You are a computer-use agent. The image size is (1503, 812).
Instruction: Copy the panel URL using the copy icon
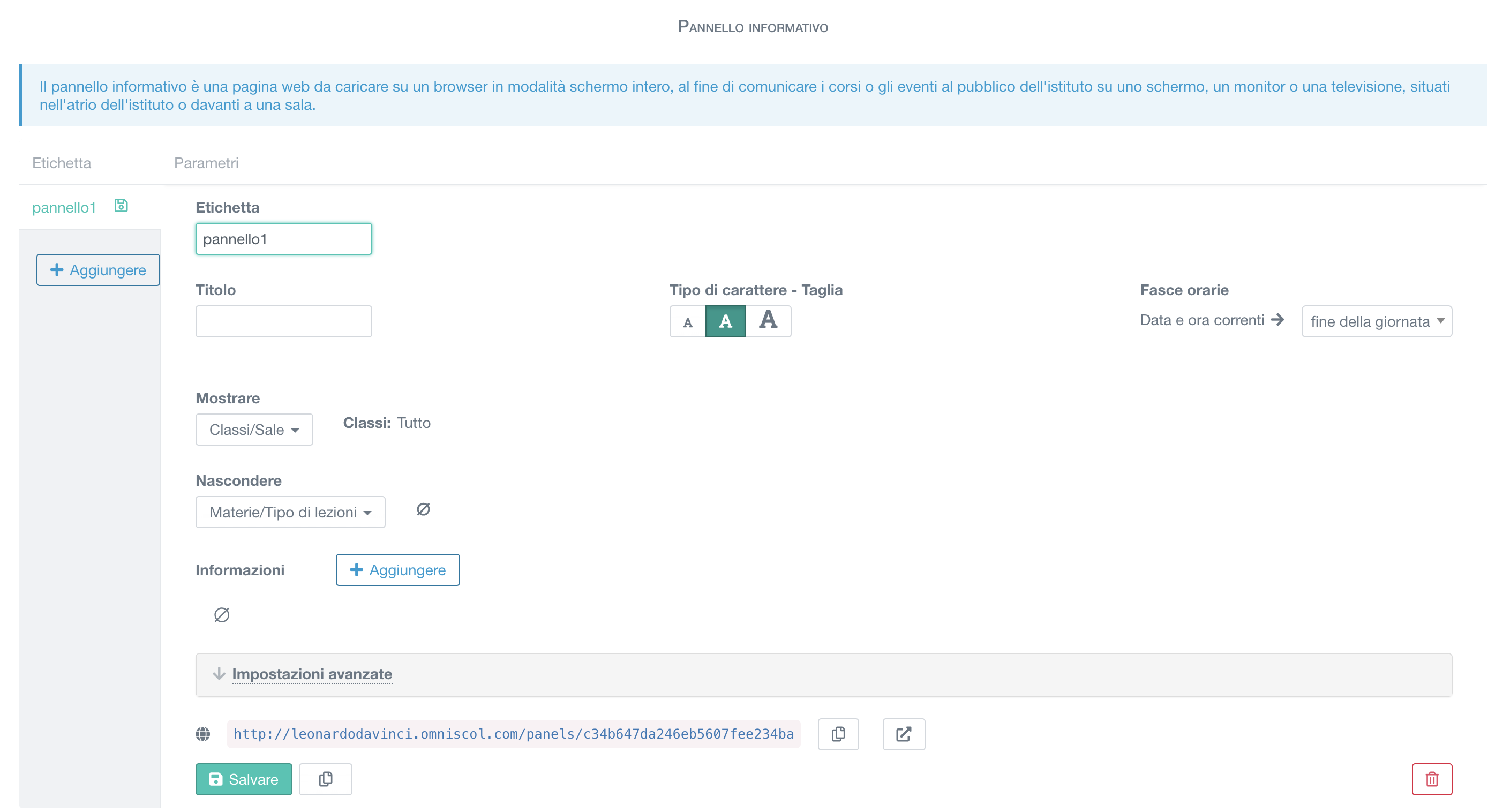[x=838, y=734]
